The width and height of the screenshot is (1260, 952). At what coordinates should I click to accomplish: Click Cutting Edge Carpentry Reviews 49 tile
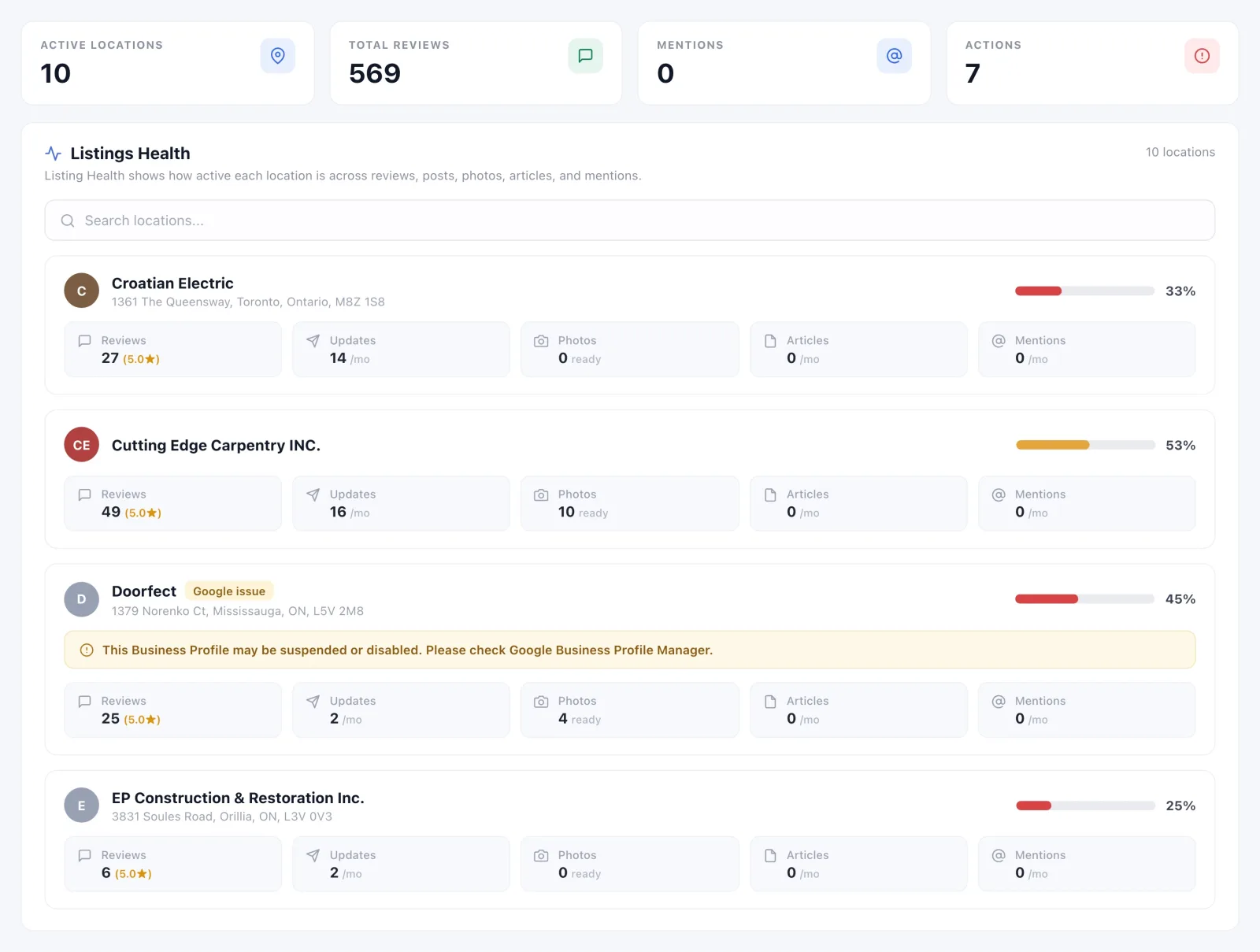tap(172, 503)
